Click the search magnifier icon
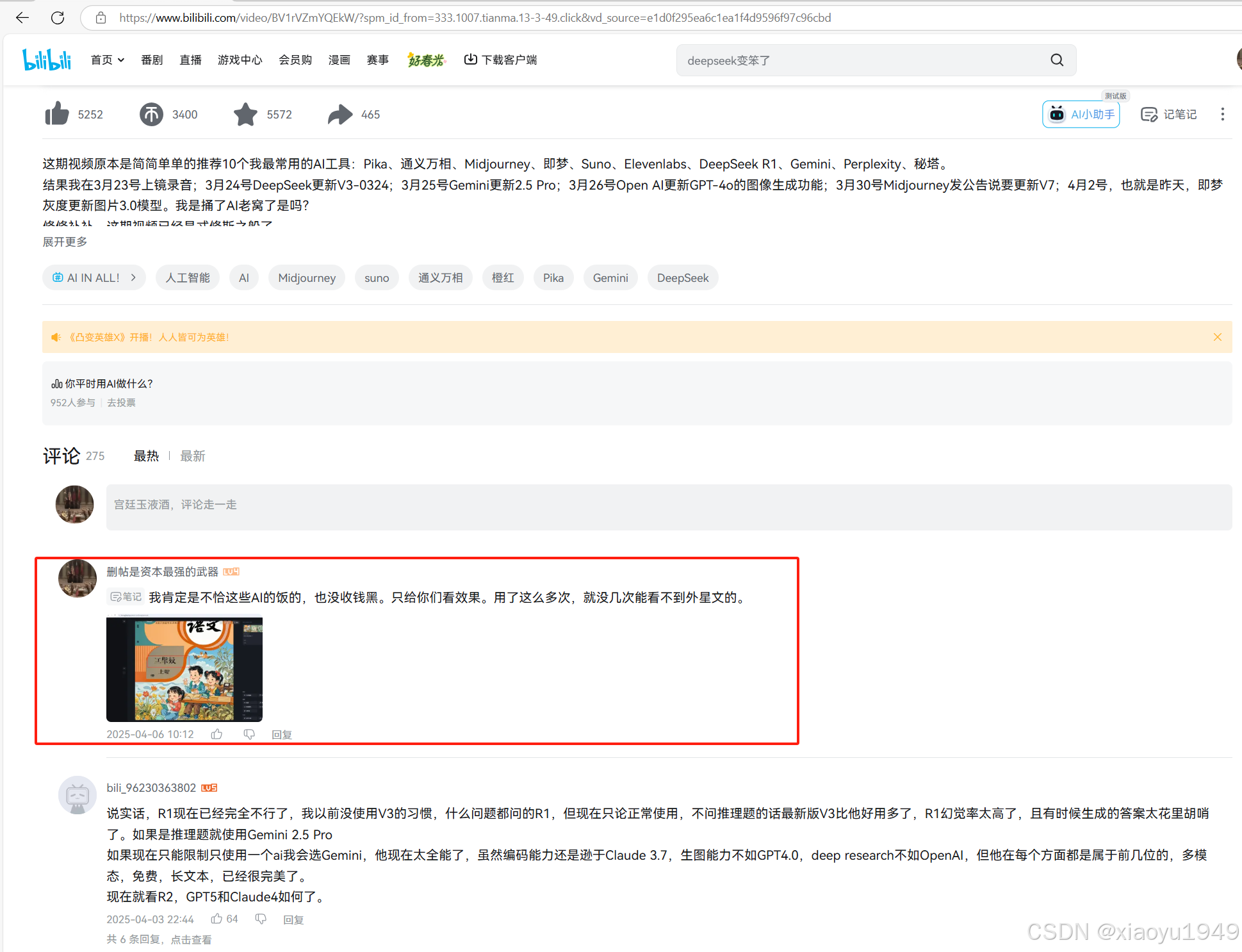This screenshot has height=952, width=1242. pos(1057,60)
